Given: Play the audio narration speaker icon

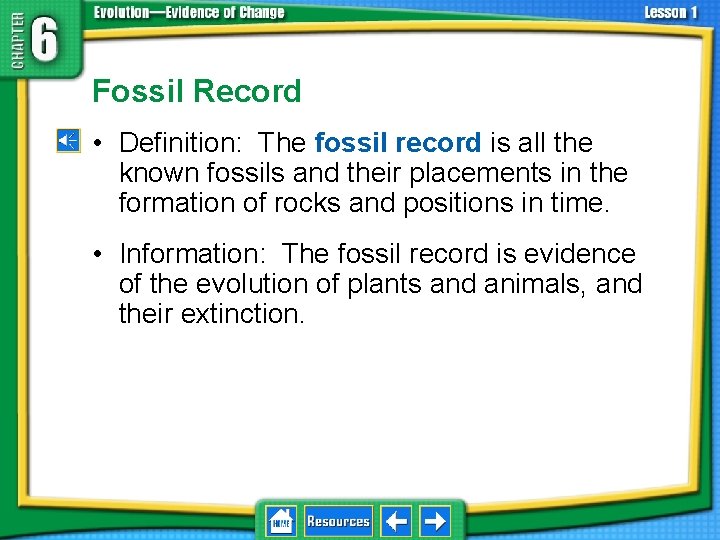Looking at the screenshot, I should 68,141.
